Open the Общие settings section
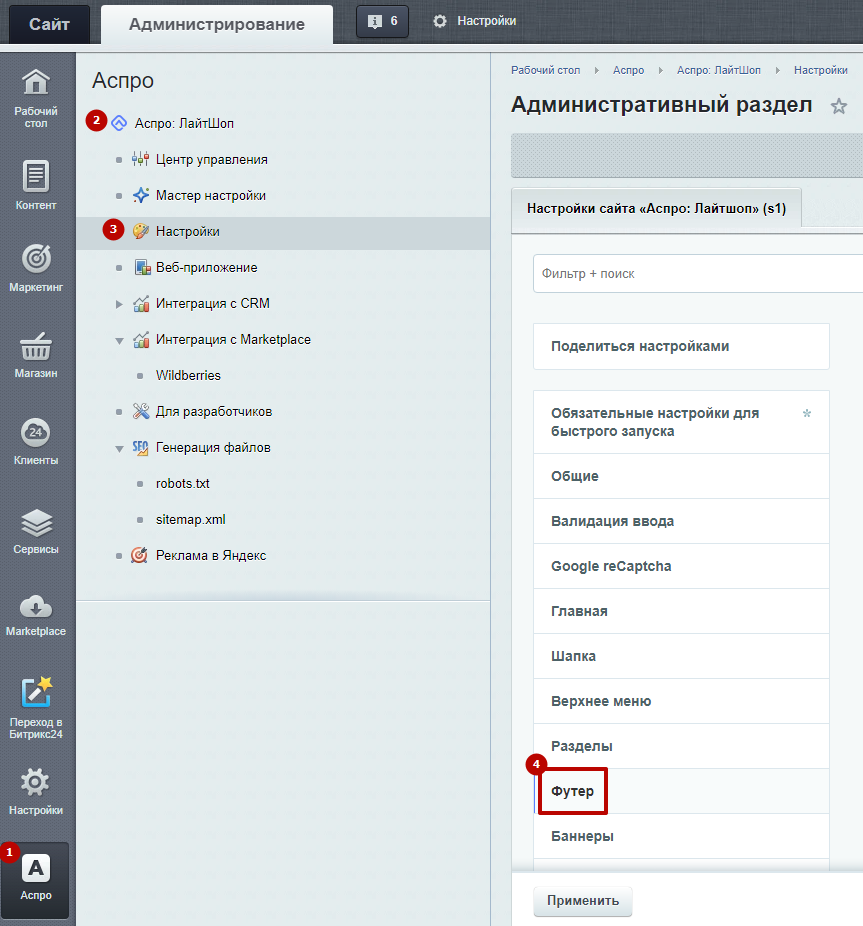 point(681,476)
